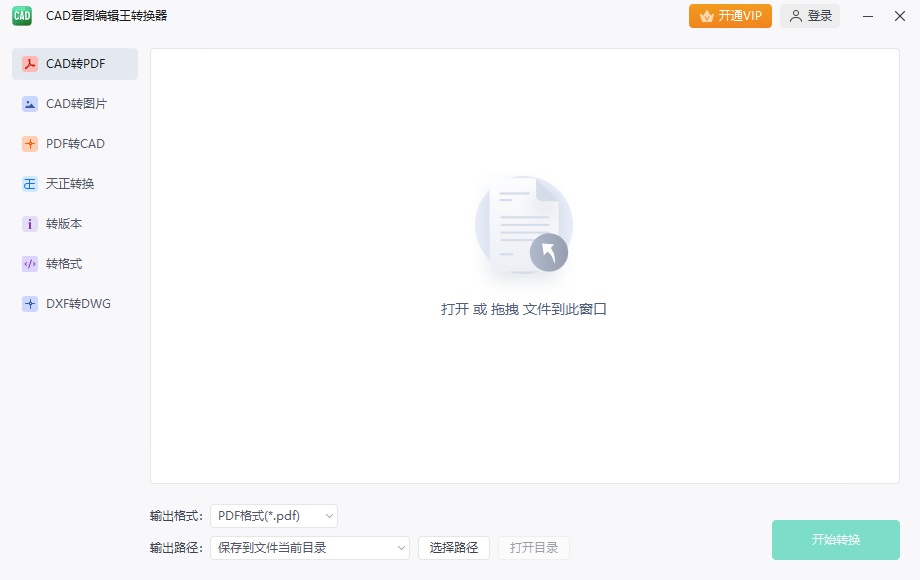
Task: Click the 打开 或 拖拽 文件到此窗口 text
Action: (524, 309)
